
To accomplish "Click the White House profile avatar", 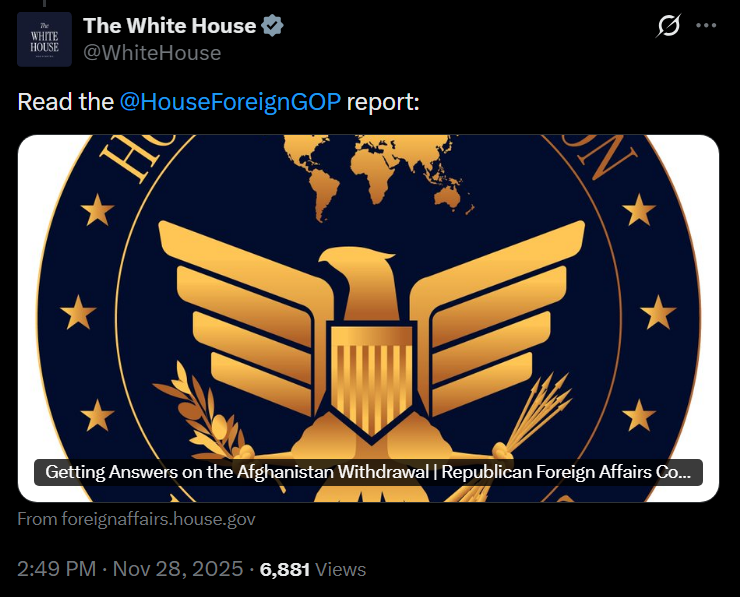I will [45, 39].
